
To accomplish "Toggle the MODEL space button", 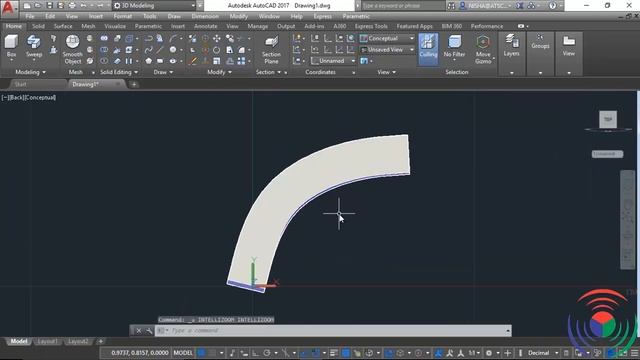I will (x=183, y=353).
